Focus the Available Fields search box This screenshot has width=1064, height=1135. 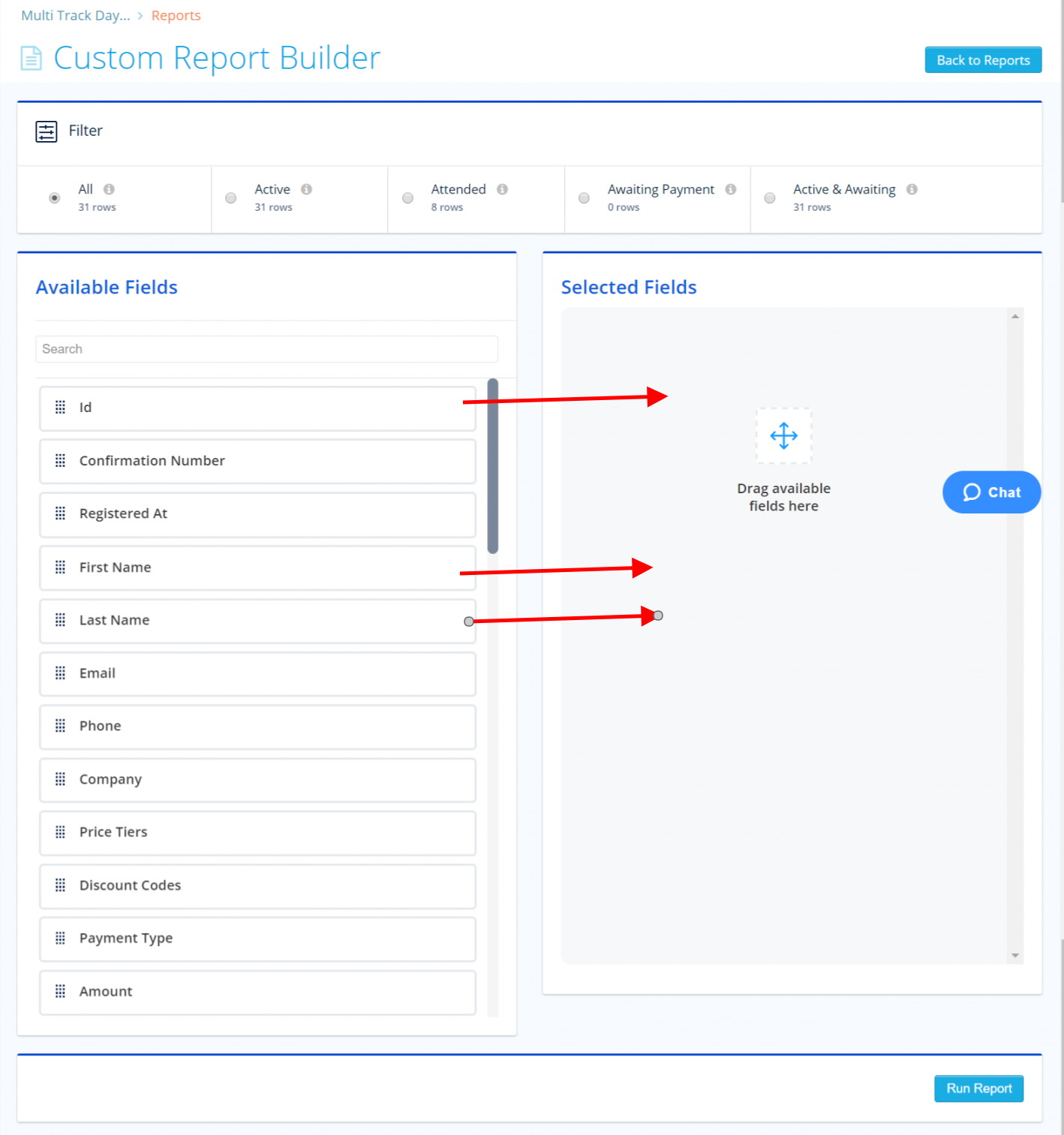(x=267, y=349)
